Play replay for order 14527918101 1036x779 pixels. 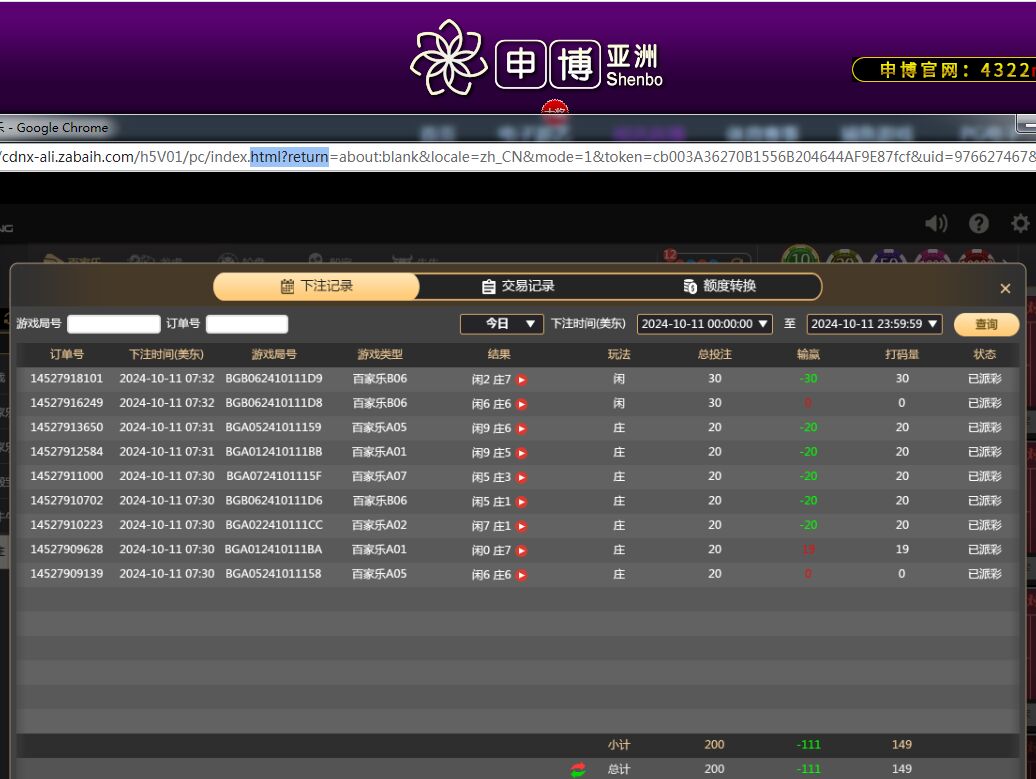point(521,380)
